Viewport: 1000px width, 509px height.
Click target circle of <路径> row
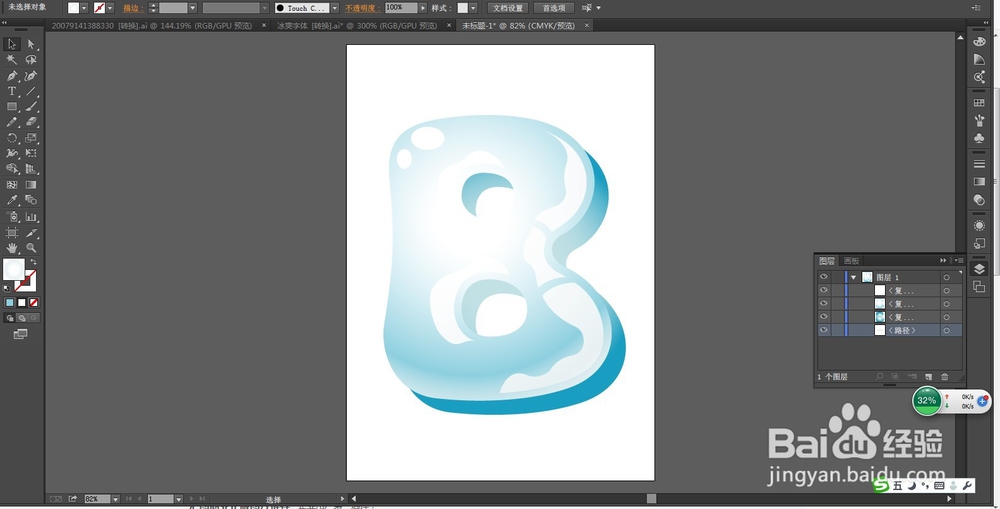[x=946, y=330]
